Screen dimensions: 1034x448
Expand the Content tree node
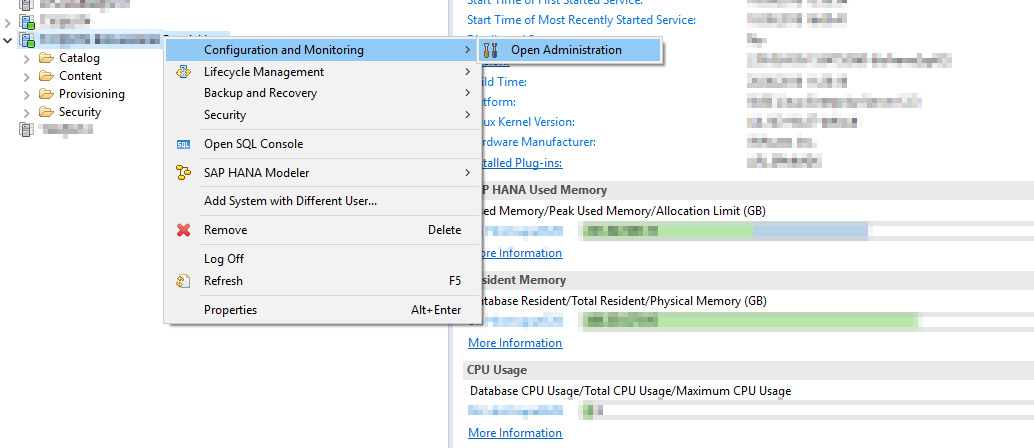[x=27, y=77]
